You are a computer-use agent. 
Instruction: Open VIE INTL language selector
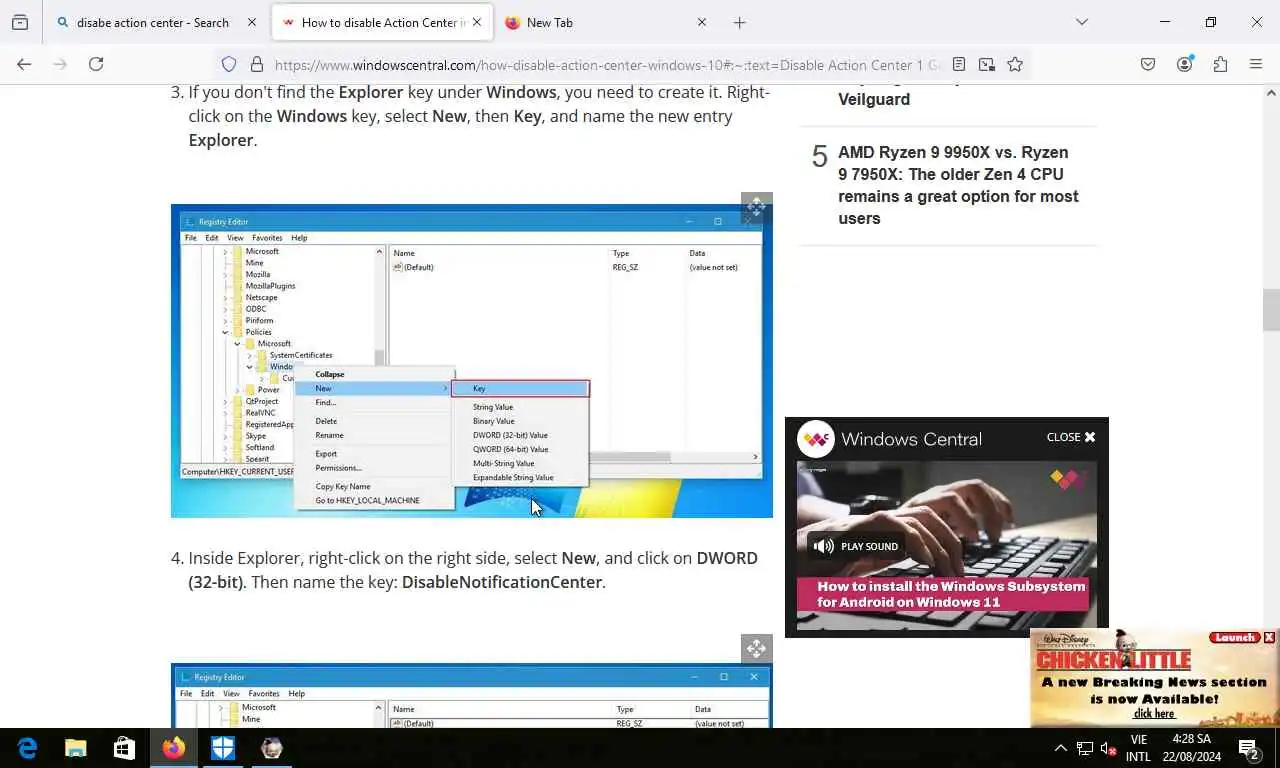coord(1138,748)
